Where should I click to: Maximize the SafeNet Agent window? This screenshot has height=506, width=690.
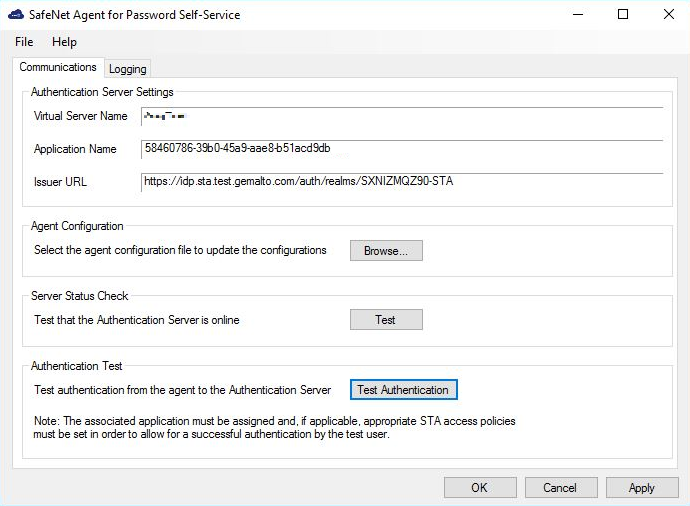(623, 15)
